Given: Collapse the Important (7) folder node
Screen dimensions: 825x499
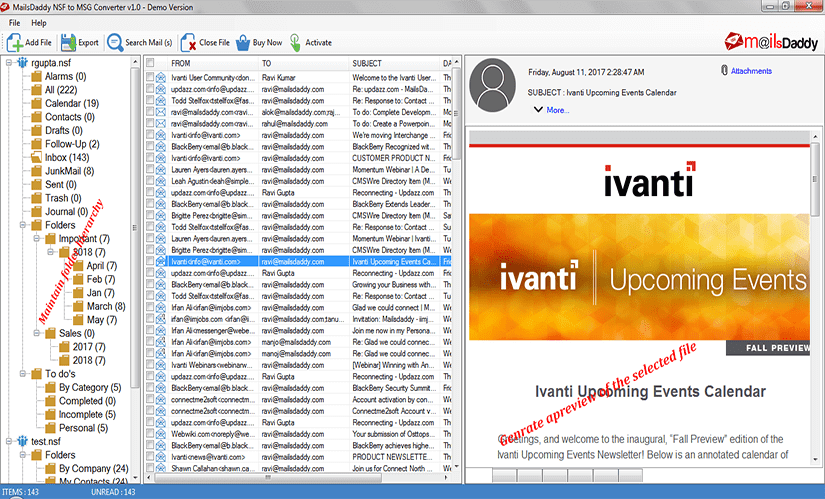Looking at the screenshot, I should pyautogui.click(x=36, y=238).
